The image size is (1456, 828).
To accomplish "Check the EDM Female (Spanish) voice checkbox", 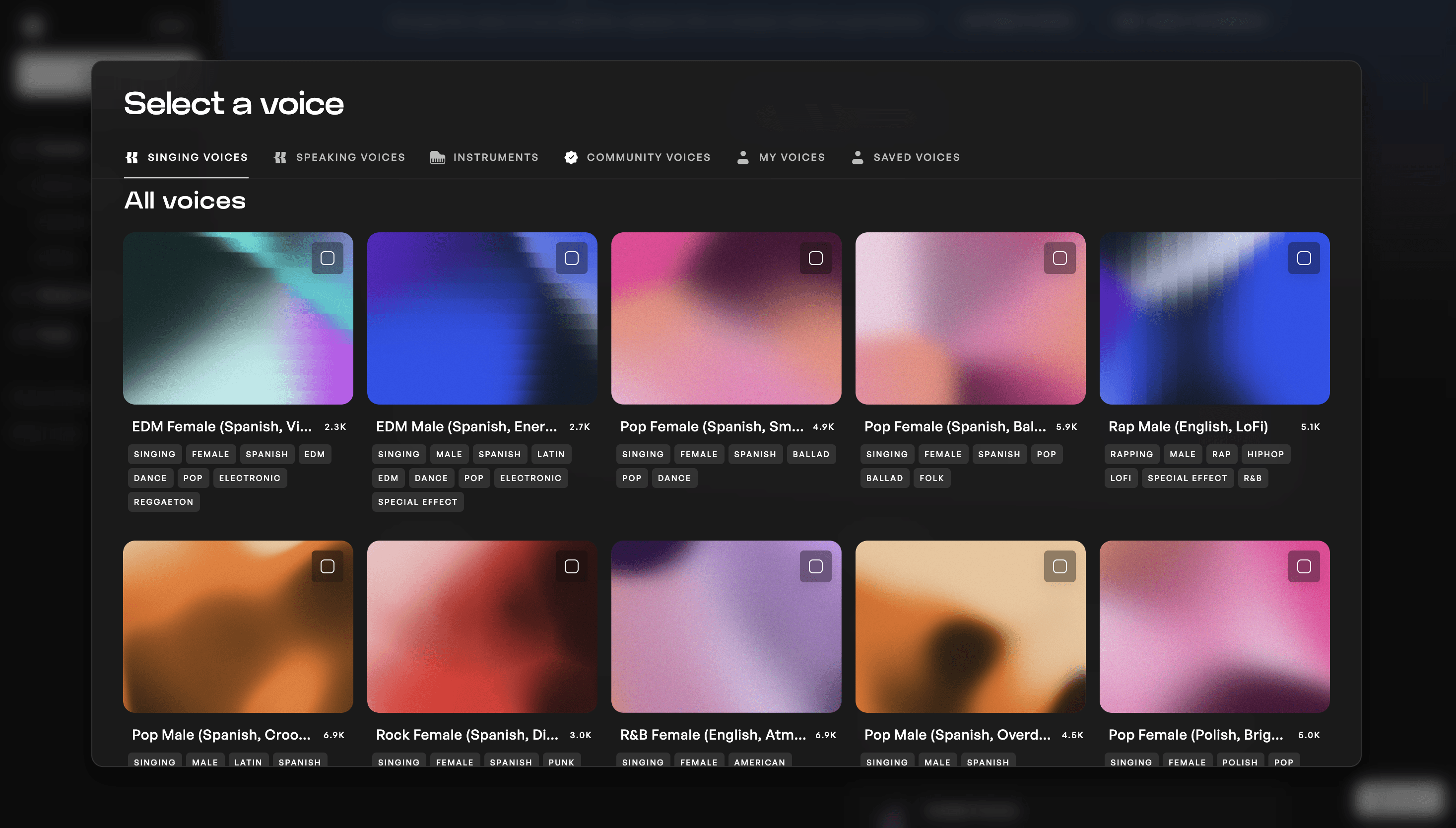I will point(328,258).
